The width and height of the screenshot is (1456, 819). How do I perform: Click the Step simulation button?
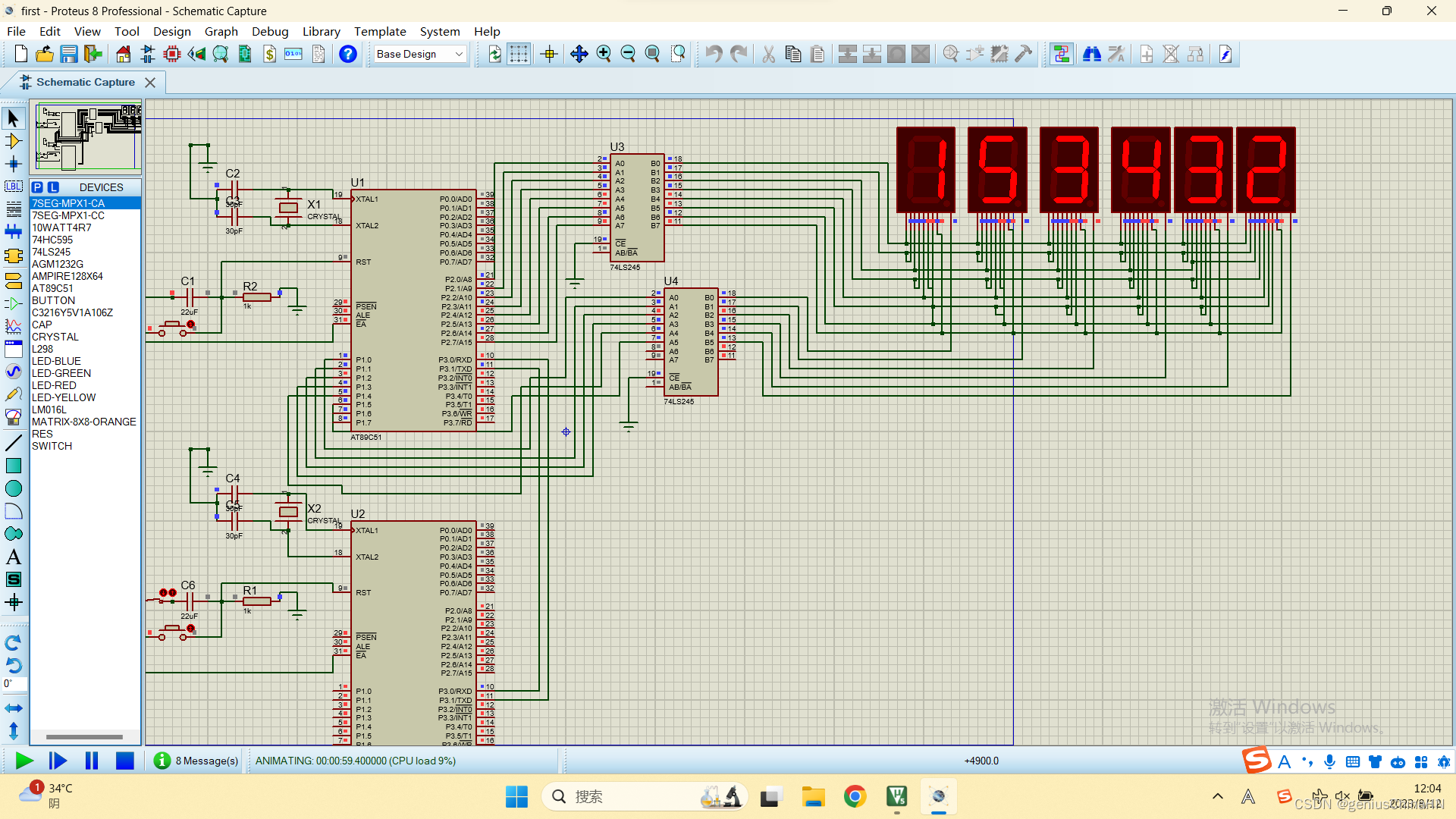tap(58, 761)
